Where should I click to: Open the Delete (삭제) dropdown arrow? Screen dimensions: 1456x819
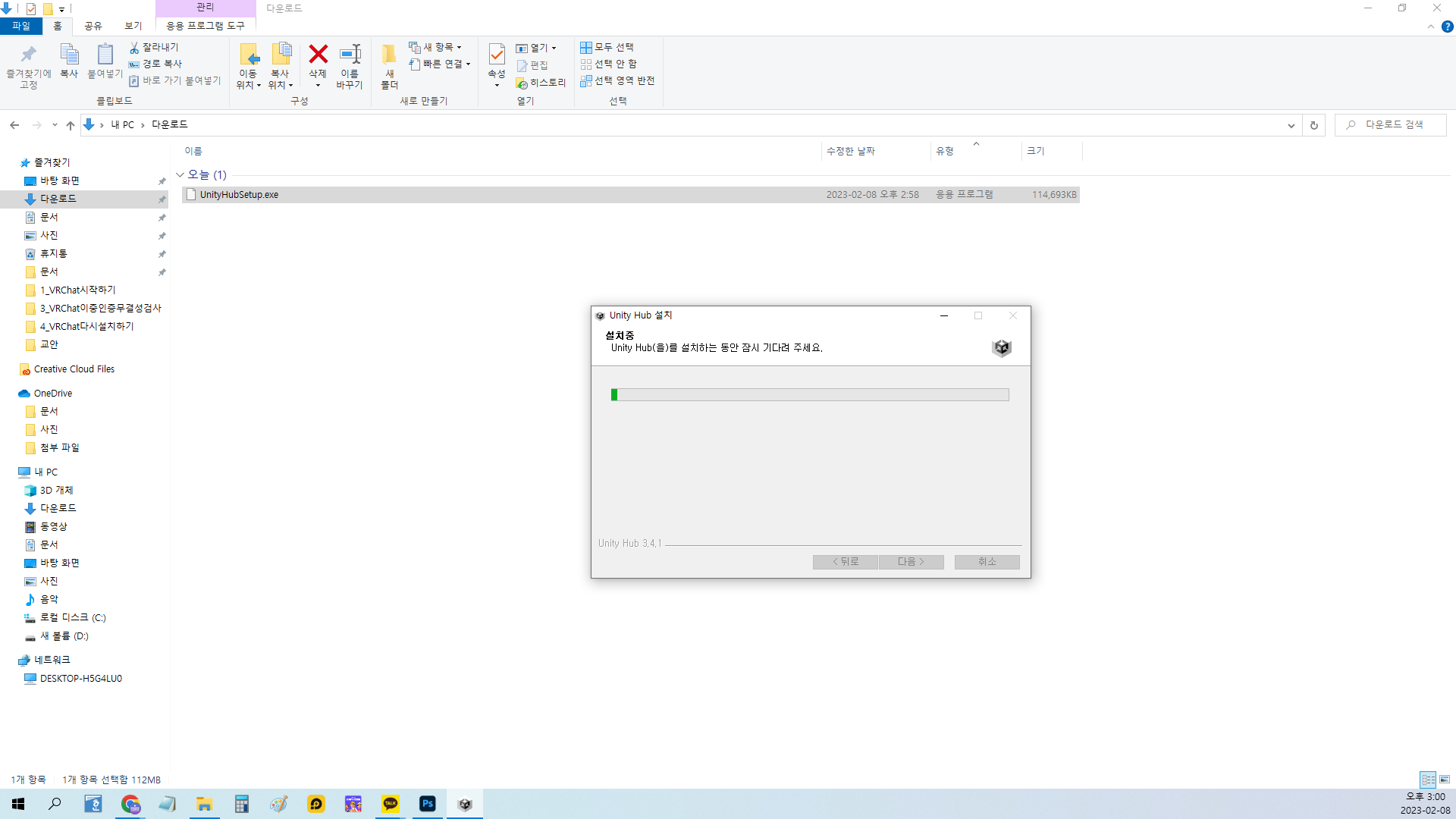[318, 85]
